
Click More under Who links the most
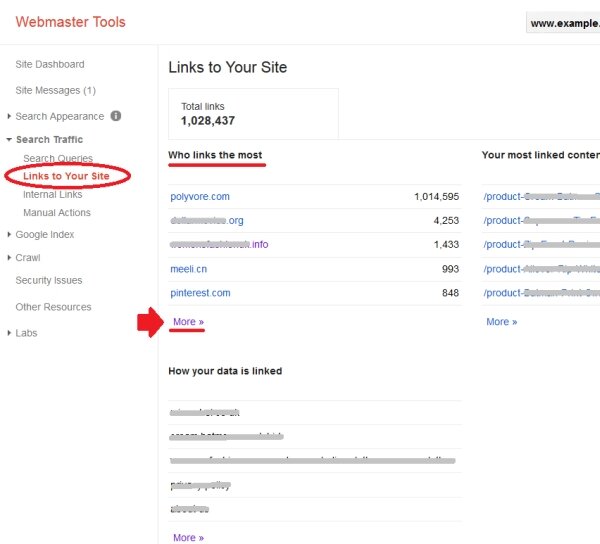[x=188, y=322]
